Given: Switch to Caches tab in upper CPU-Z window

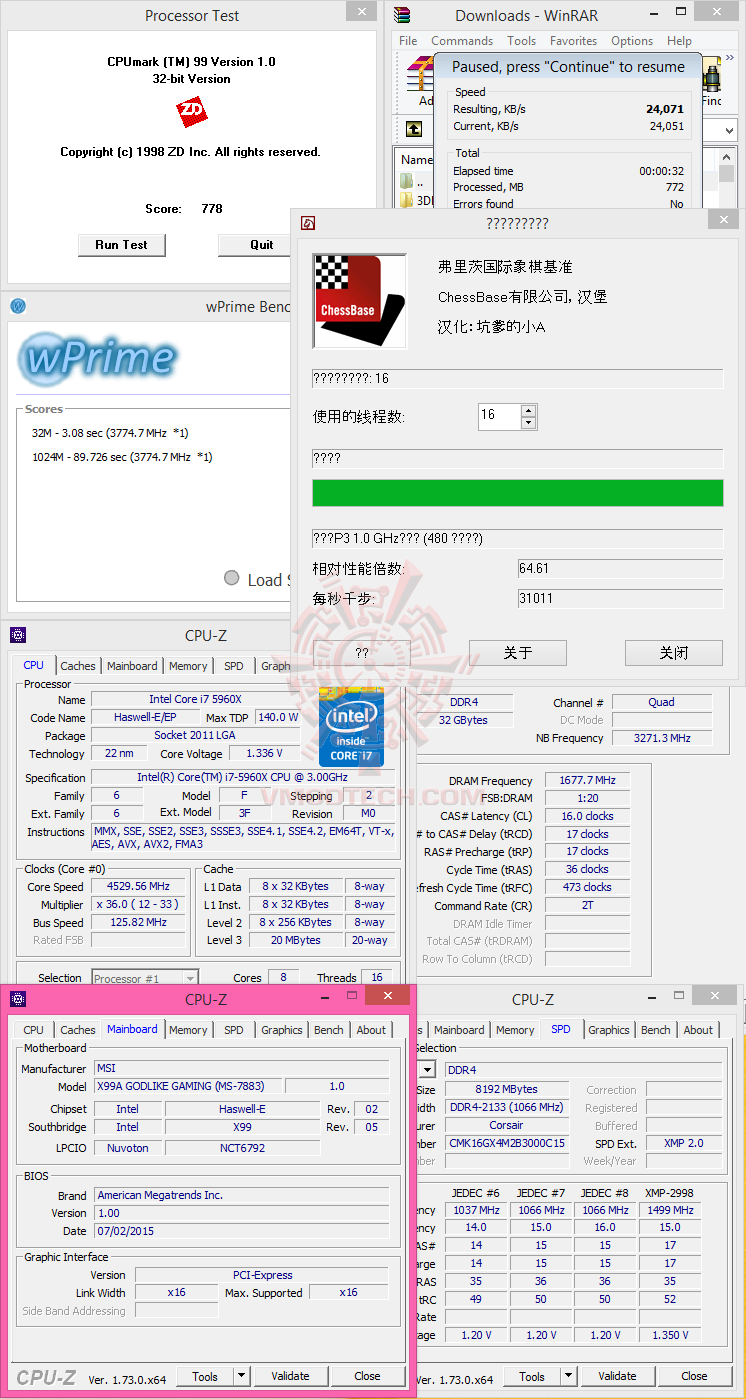Looking at the screenshot, I should pos(78,666).
